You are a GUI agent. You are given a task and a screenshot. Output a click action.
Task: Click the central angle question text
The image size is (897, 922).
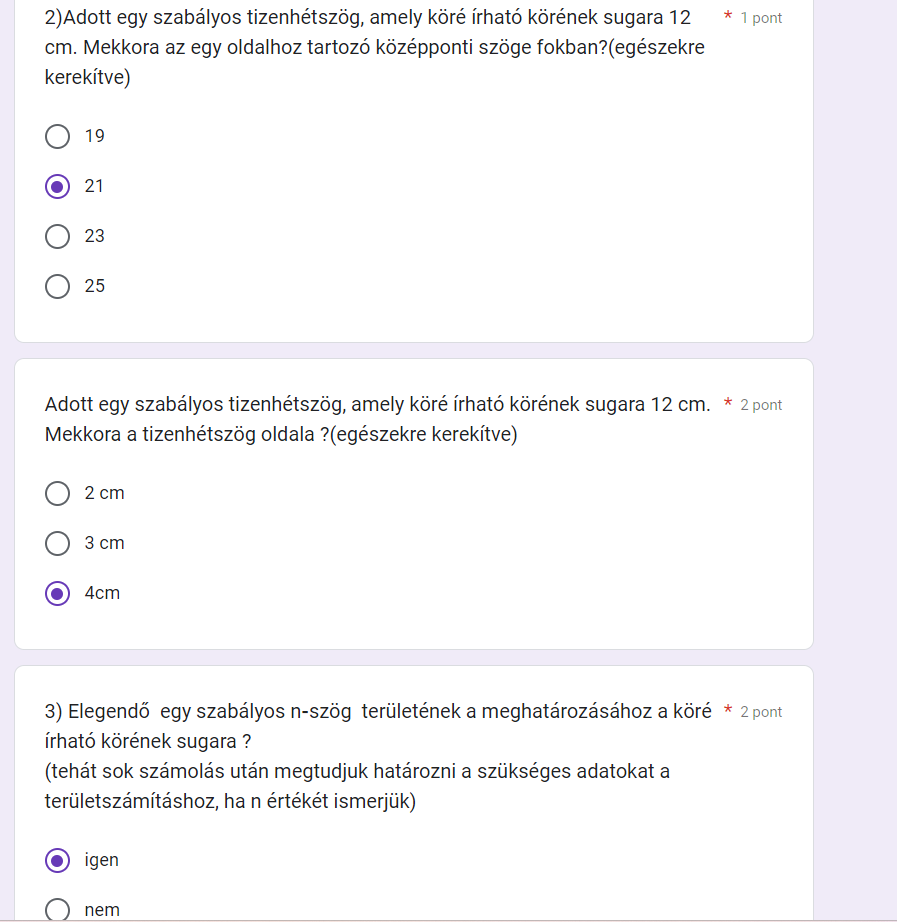pyautogui.click(x=375, y=47)
